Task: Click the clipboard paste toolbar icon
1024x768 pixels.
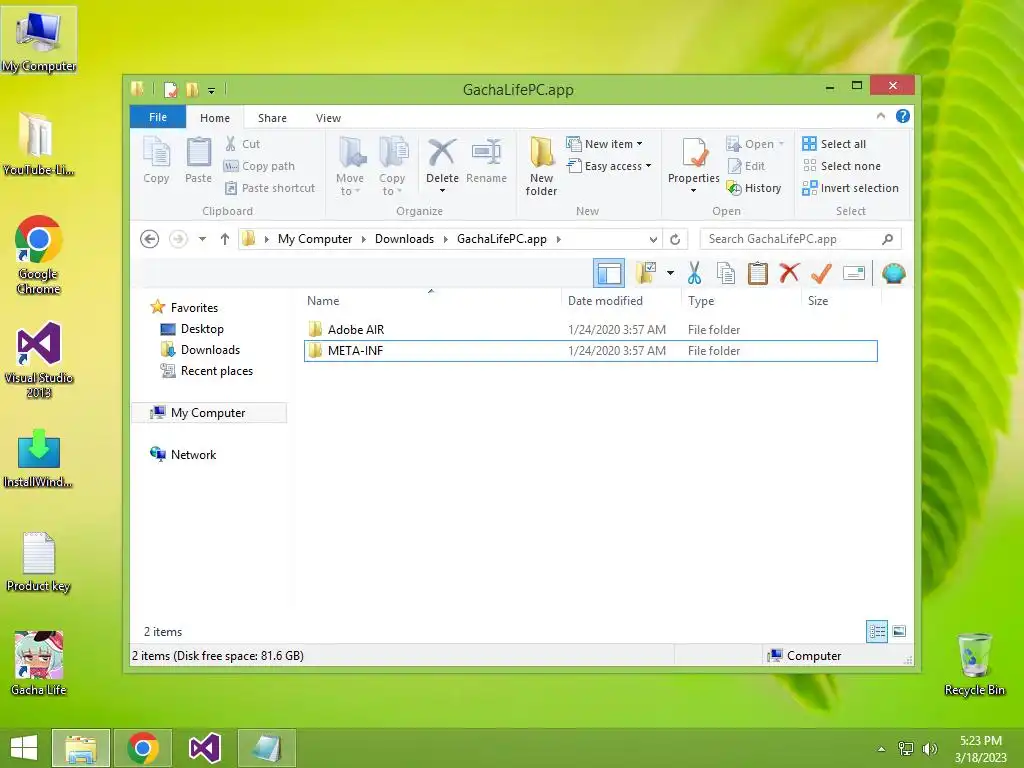Action: click(758, 273)
